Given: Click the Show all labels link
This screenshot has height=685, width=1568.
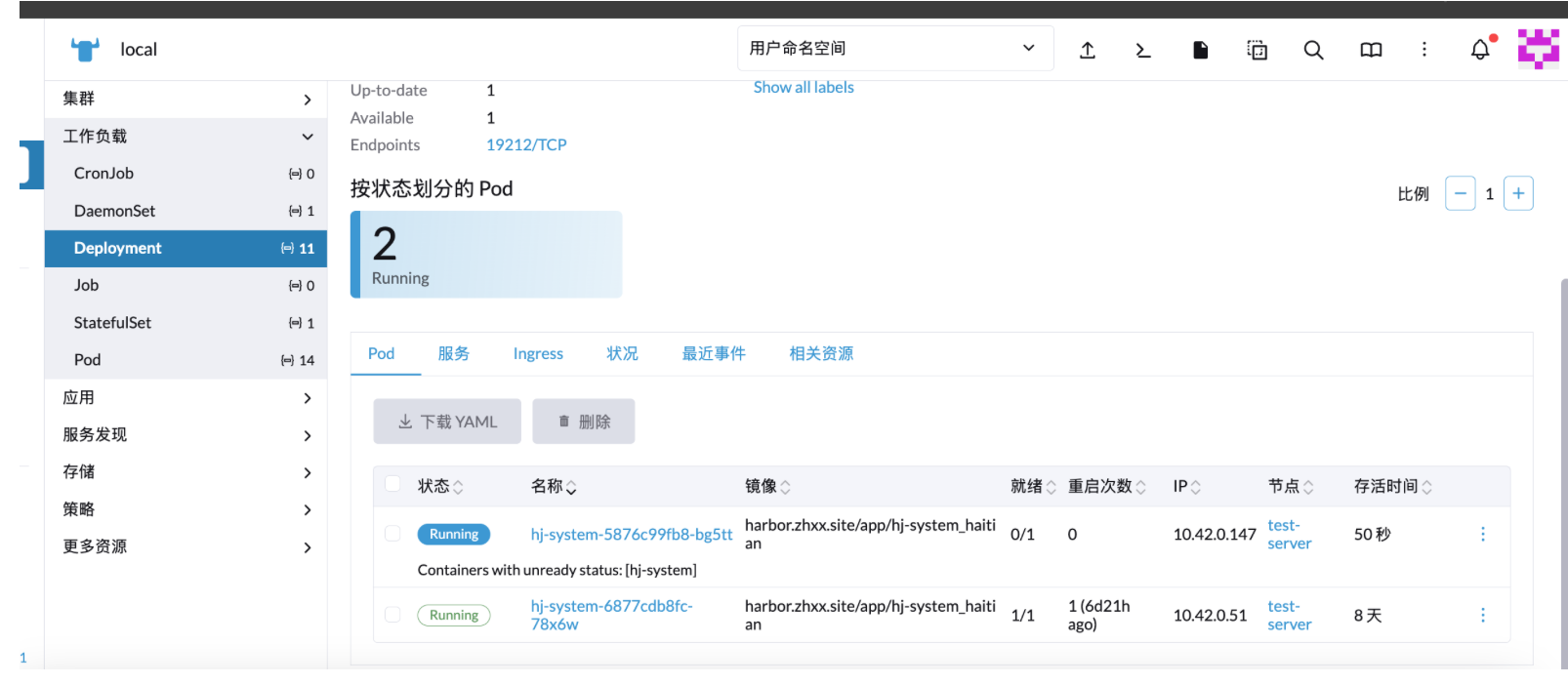Looking at the screenshot, I should [x=803, y=88].
